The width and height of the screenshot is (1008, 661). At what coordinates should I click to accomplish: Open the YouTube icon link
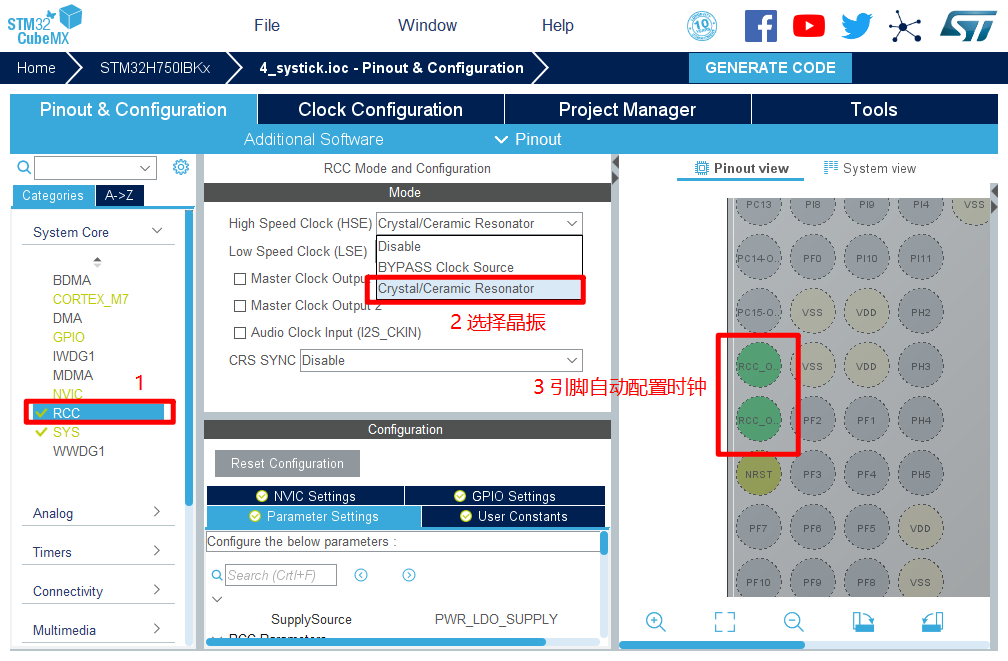pyautogui.click(x=808, y=26)
